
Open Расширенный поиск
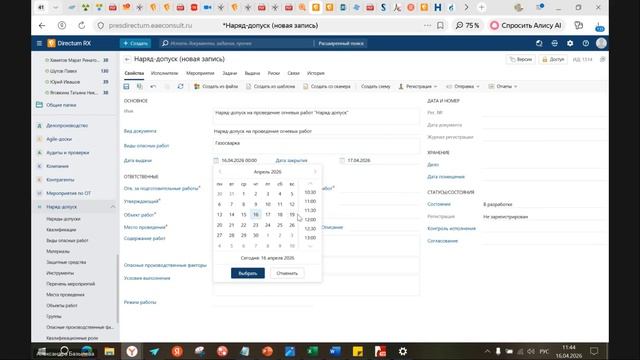(341, 43)
